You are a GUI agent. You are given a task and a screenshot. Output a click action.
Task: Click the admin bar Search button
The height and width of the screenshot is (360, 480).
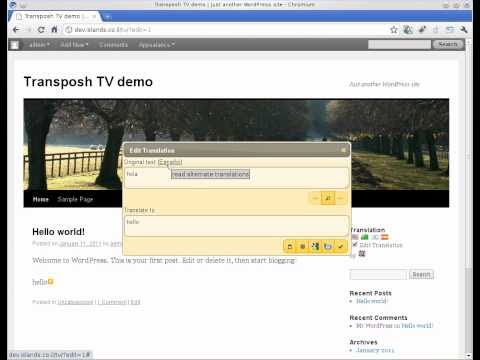pos(448,44)
